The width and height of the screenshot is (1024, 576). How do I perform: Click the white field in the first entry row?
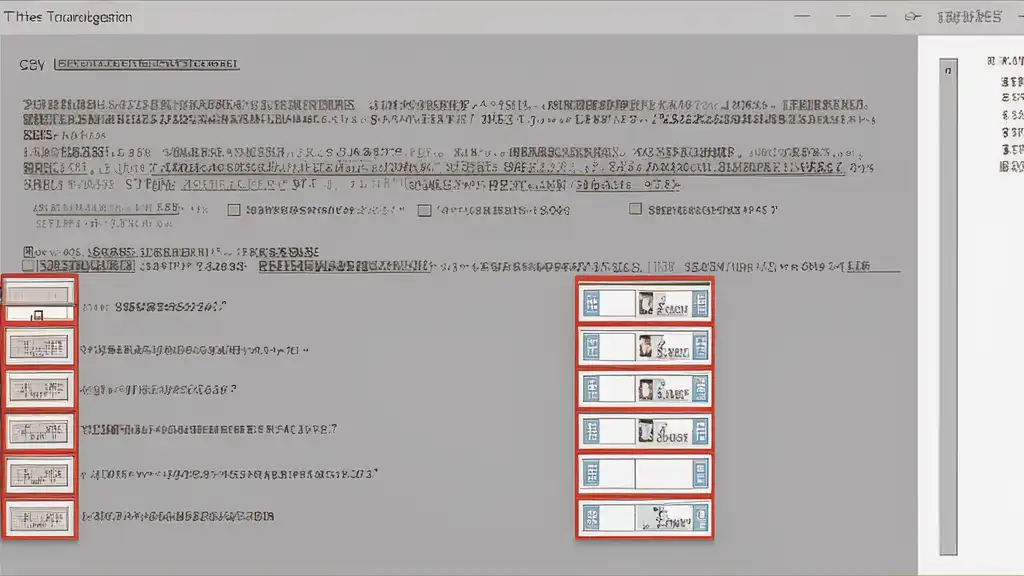[x=617, y=304]
